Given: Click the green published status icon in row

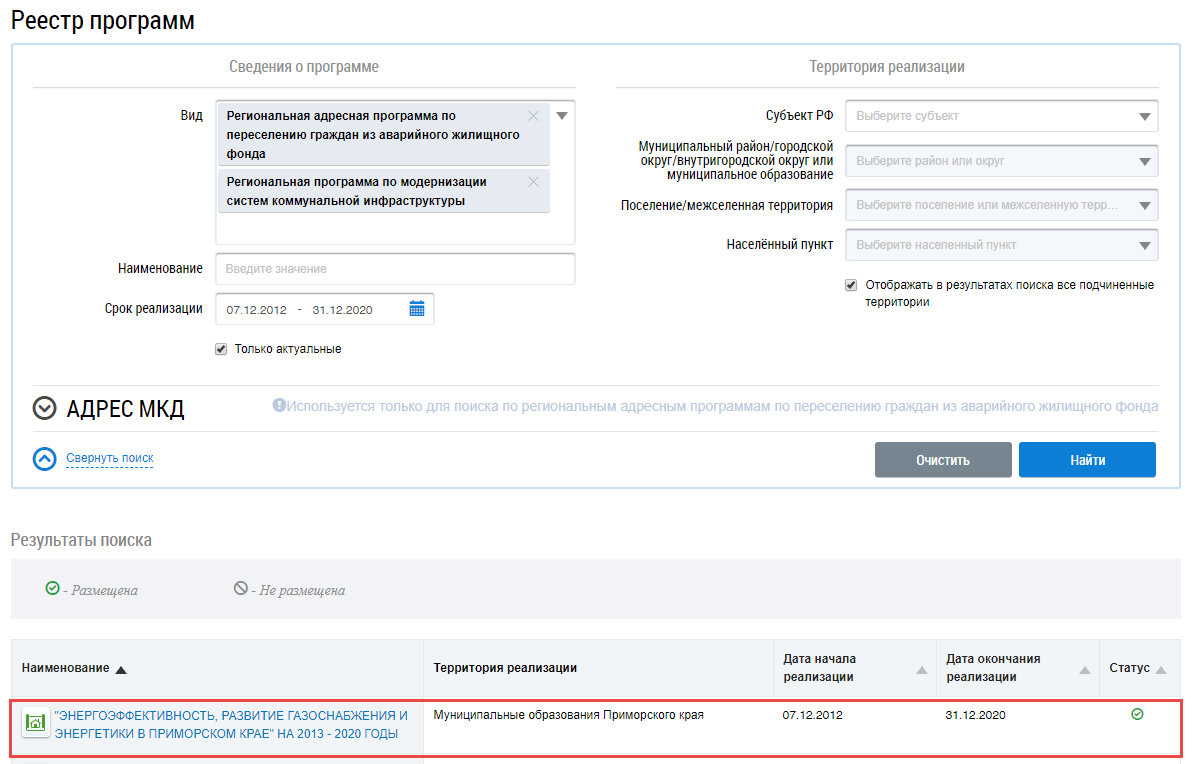Looking at the screenshot, I should [x=1137, y=714].
